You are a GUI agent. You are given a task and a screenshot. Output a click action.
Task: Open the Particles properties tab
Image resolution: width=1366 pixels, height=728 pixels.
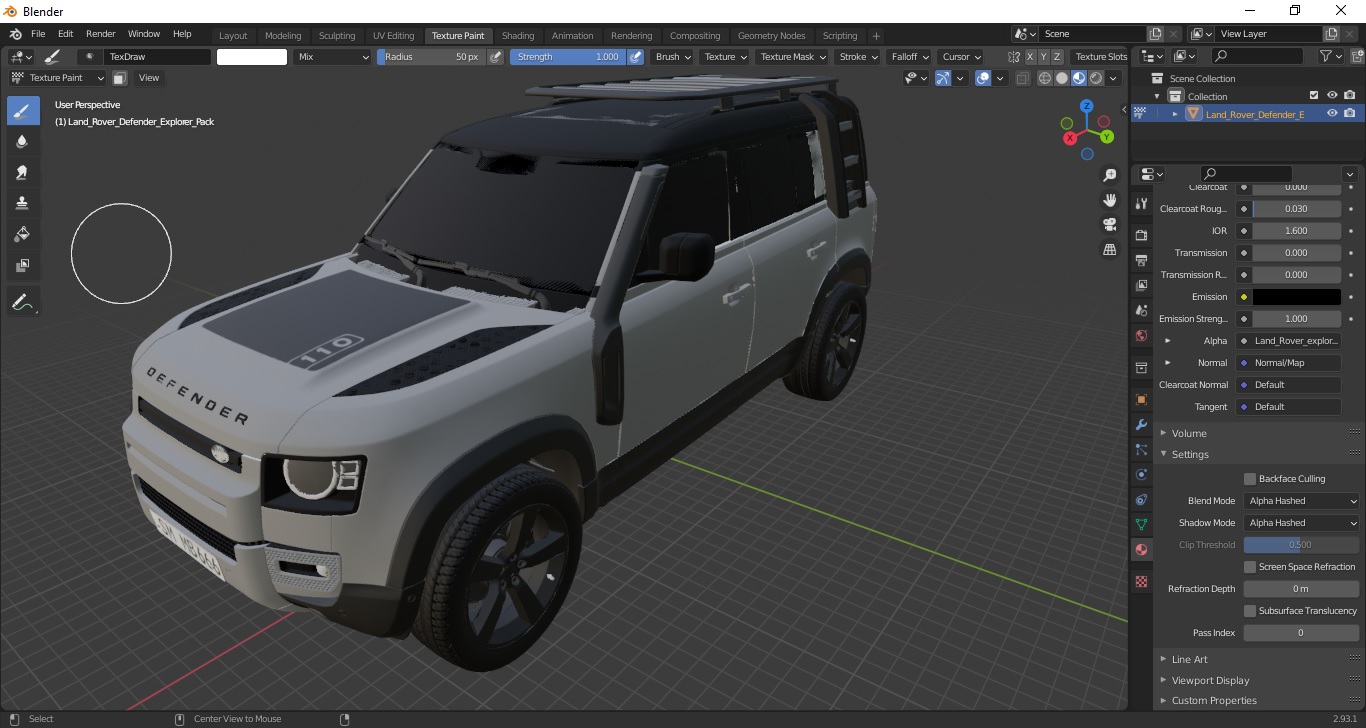click(x=1141, y=449)
